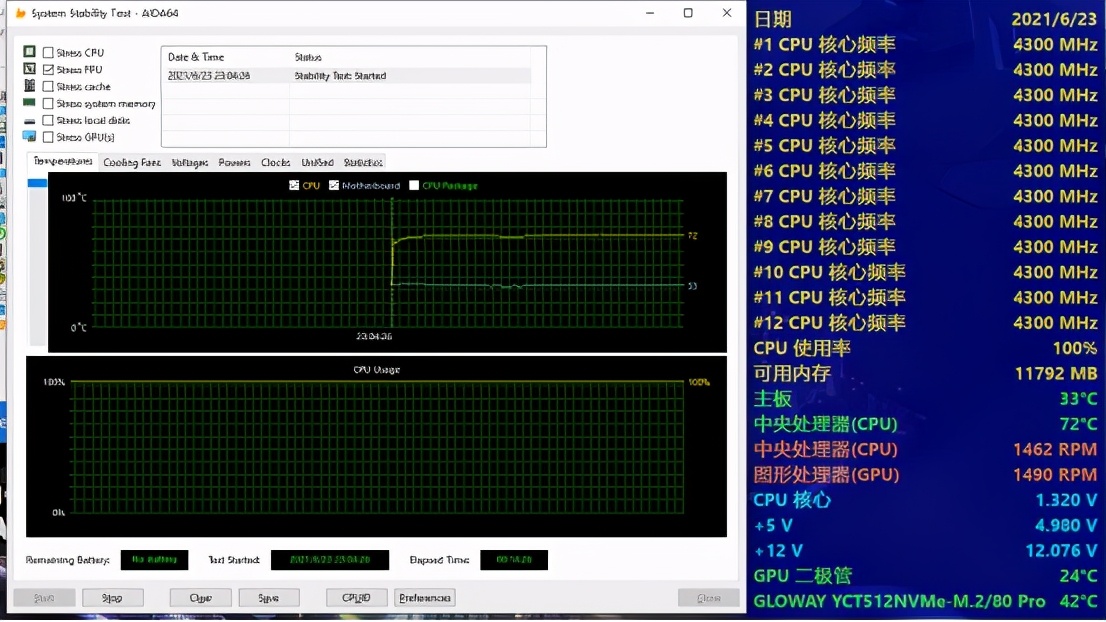Click the 日期 2021/6/23 row in sensor panel
The height and width of the screenshot is (622, 1106).
point(925,19)
